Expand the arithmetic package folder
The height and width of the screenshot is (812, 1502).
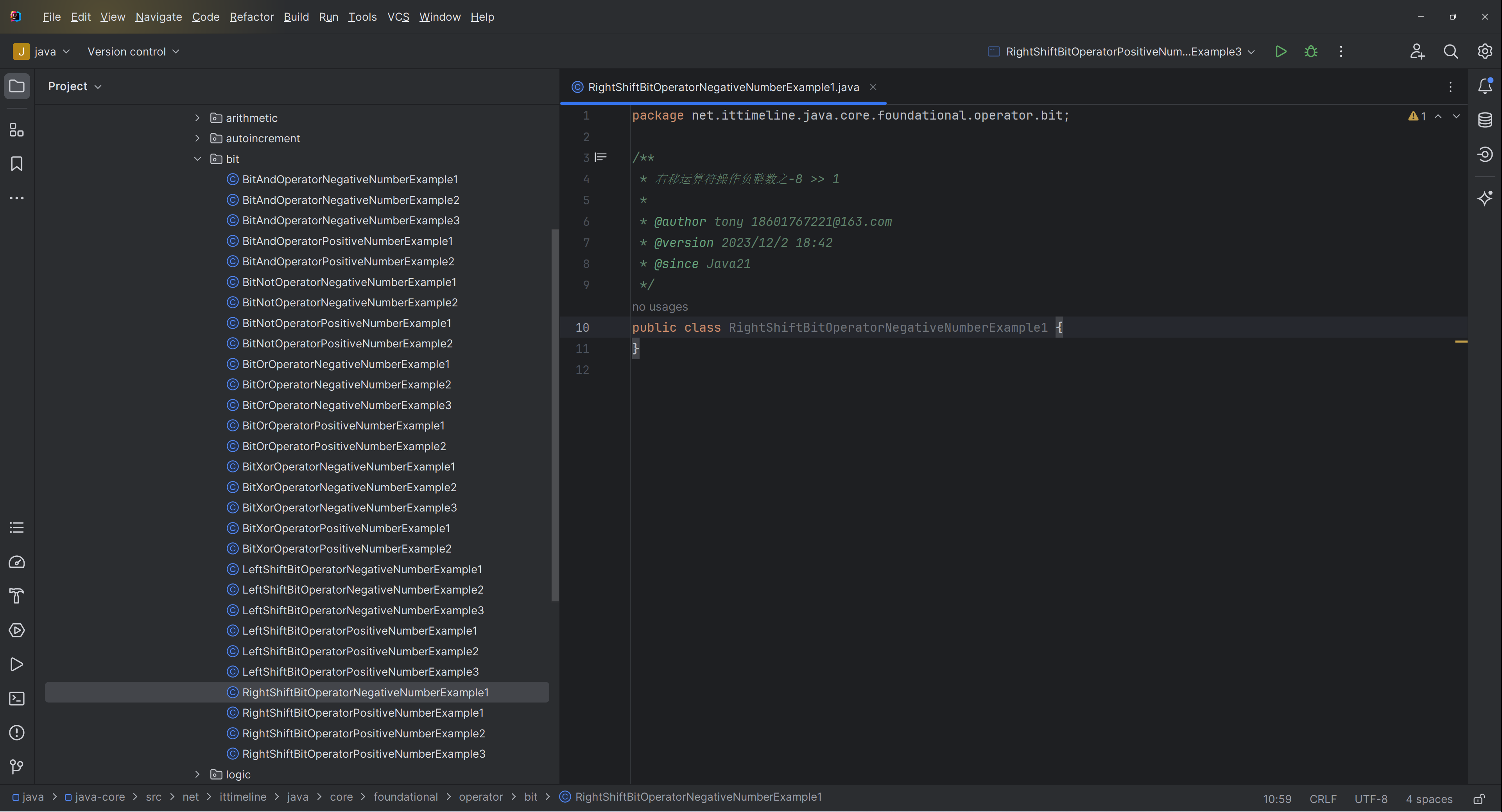(197, 118)
